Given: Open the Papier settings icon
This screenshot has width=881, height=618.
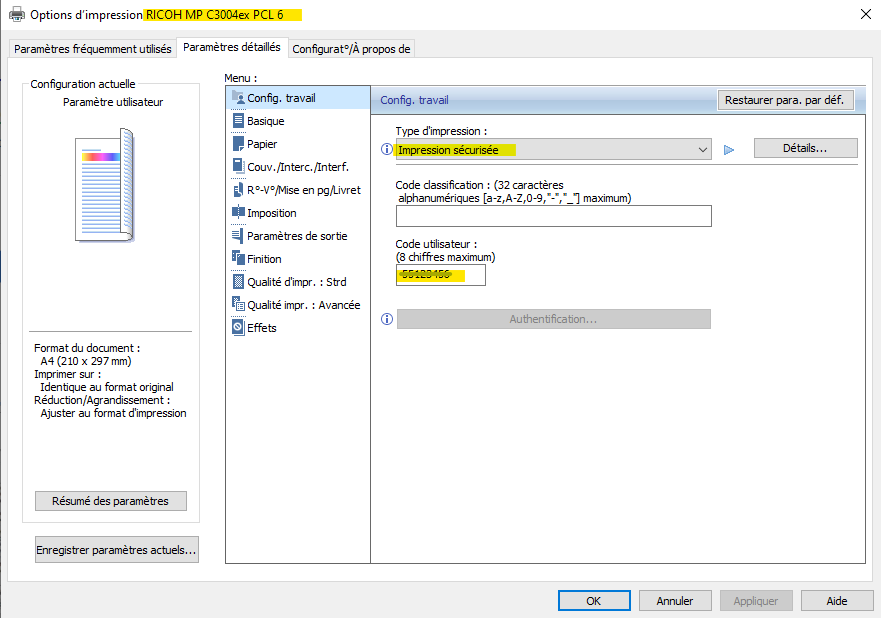Looking at the screenshot, I should point(238,144).
